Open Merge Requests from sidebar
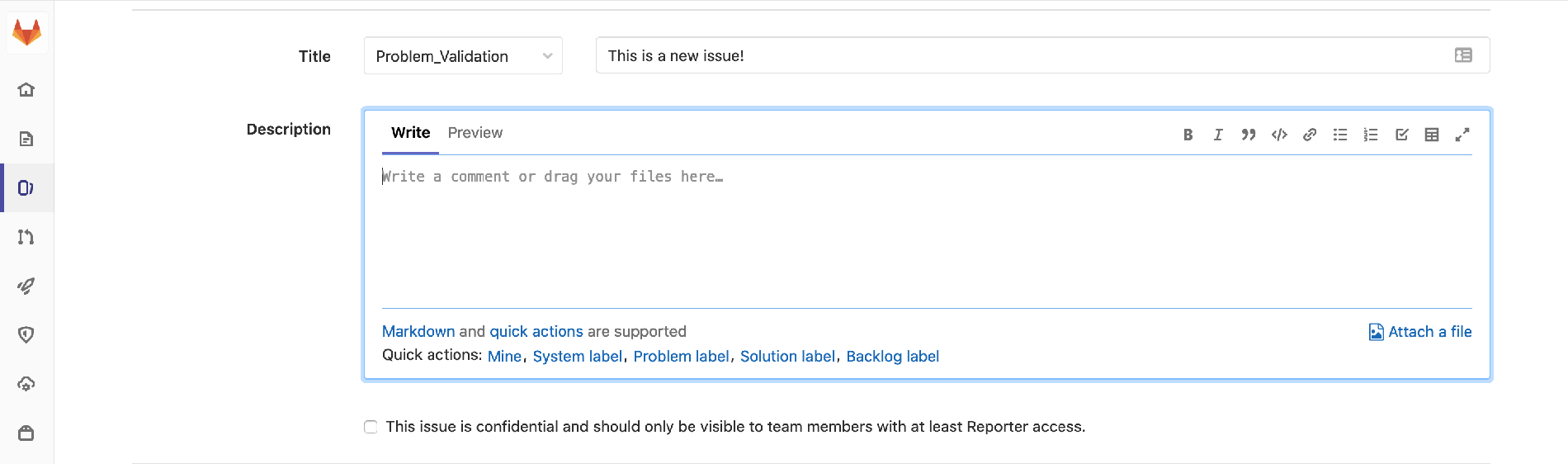The height and width of the screenshot is (464, 1568). [x=26, y=237]
